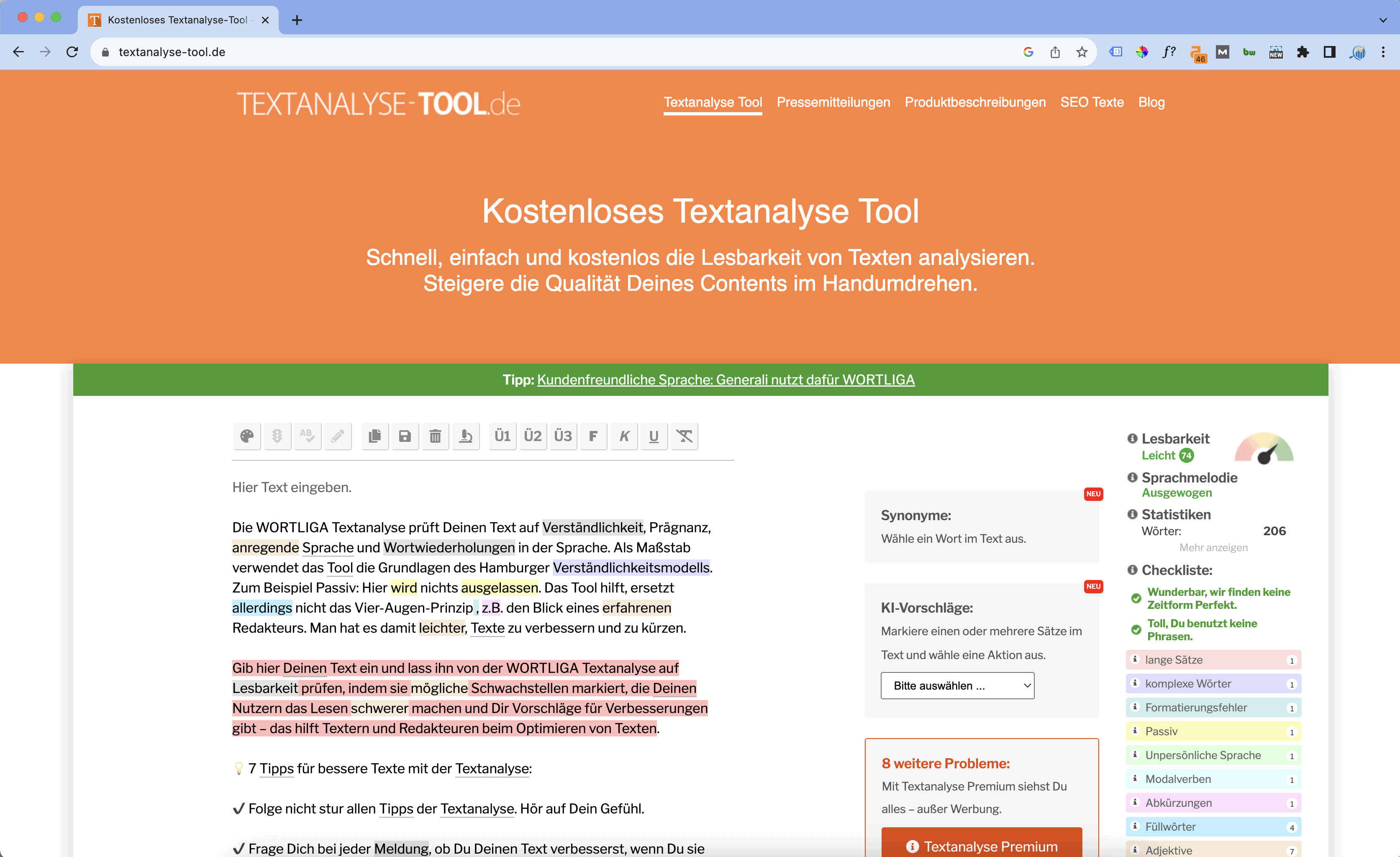Screen dimensions: 1400x857
Task: Toggle Adjektive highlighting
Action: (x=1214, y=849)
